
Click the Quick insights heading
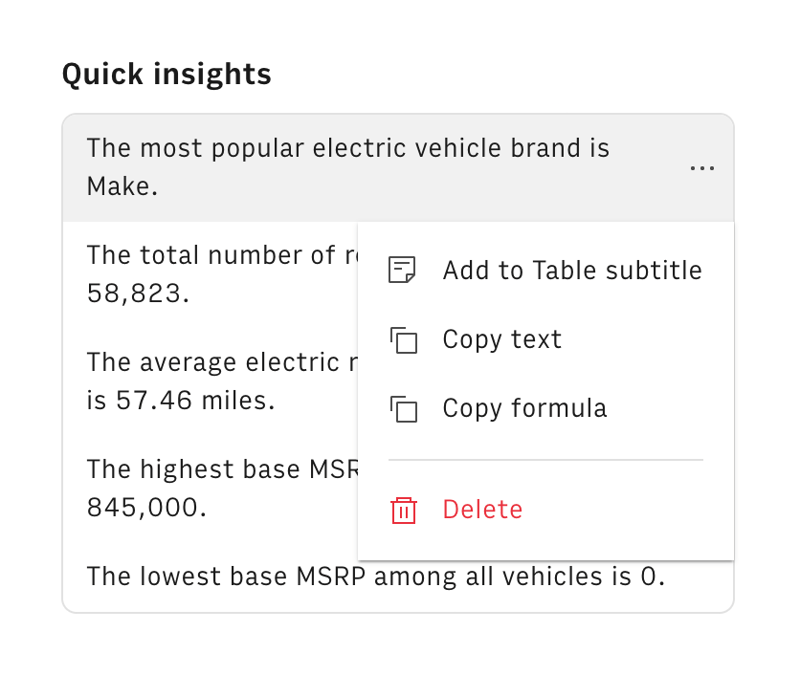167,74
